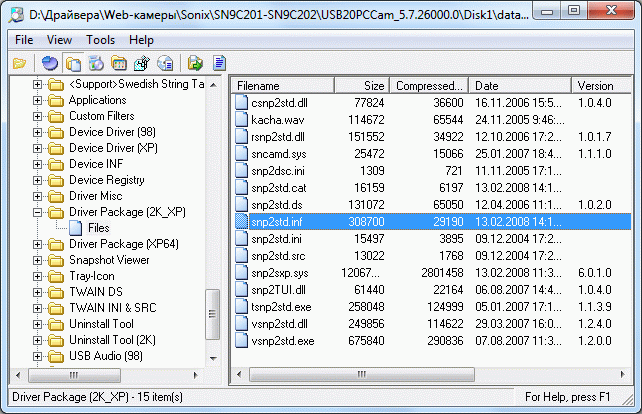The width and height of the screenshot is (642, 414).
Task: Select the snp2std.ini file name
Action: click(x=276, y=239)
